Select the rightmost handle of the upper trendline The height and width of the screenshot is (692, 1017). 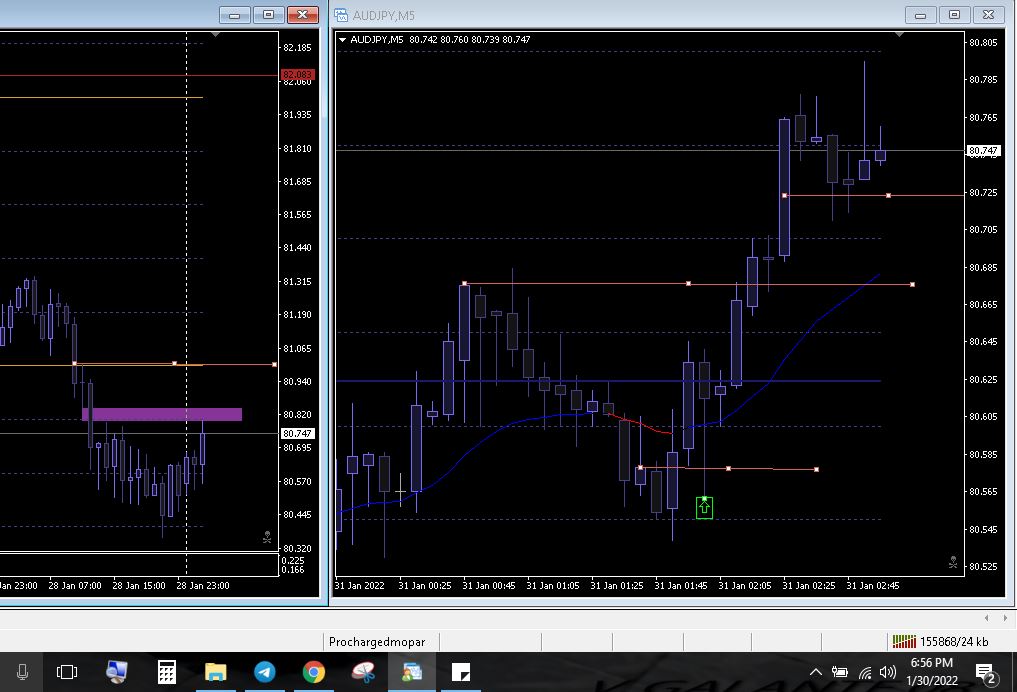pos(913,284)
